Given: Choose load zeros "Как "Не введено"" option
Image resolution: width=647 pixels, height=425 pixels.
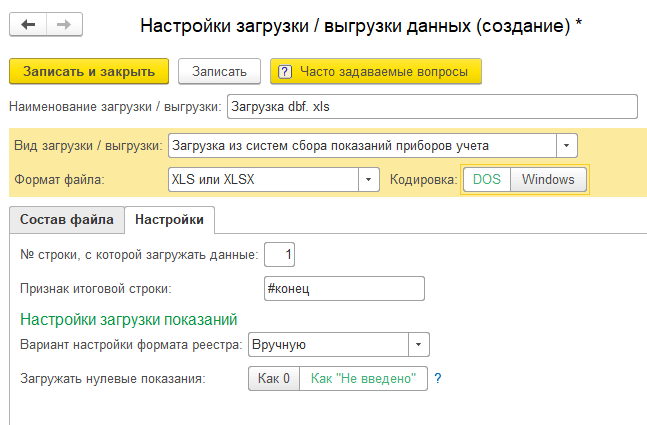Looking at the screenshot, I should [x=363, y=378].
